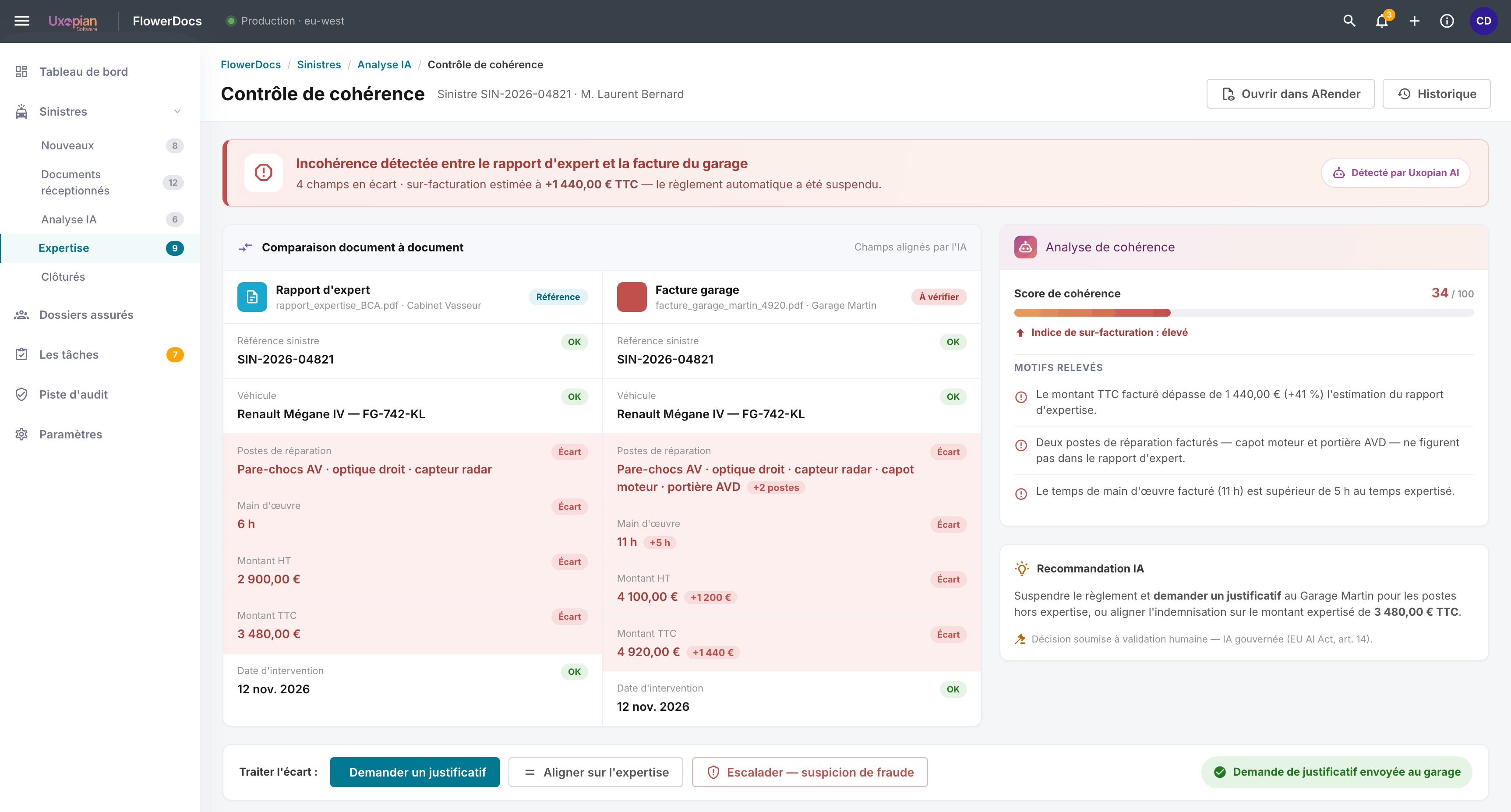Click invoice amount '4 920,00 €'
The height and width of the screenshot is (812, 1511).
(648, 652)
